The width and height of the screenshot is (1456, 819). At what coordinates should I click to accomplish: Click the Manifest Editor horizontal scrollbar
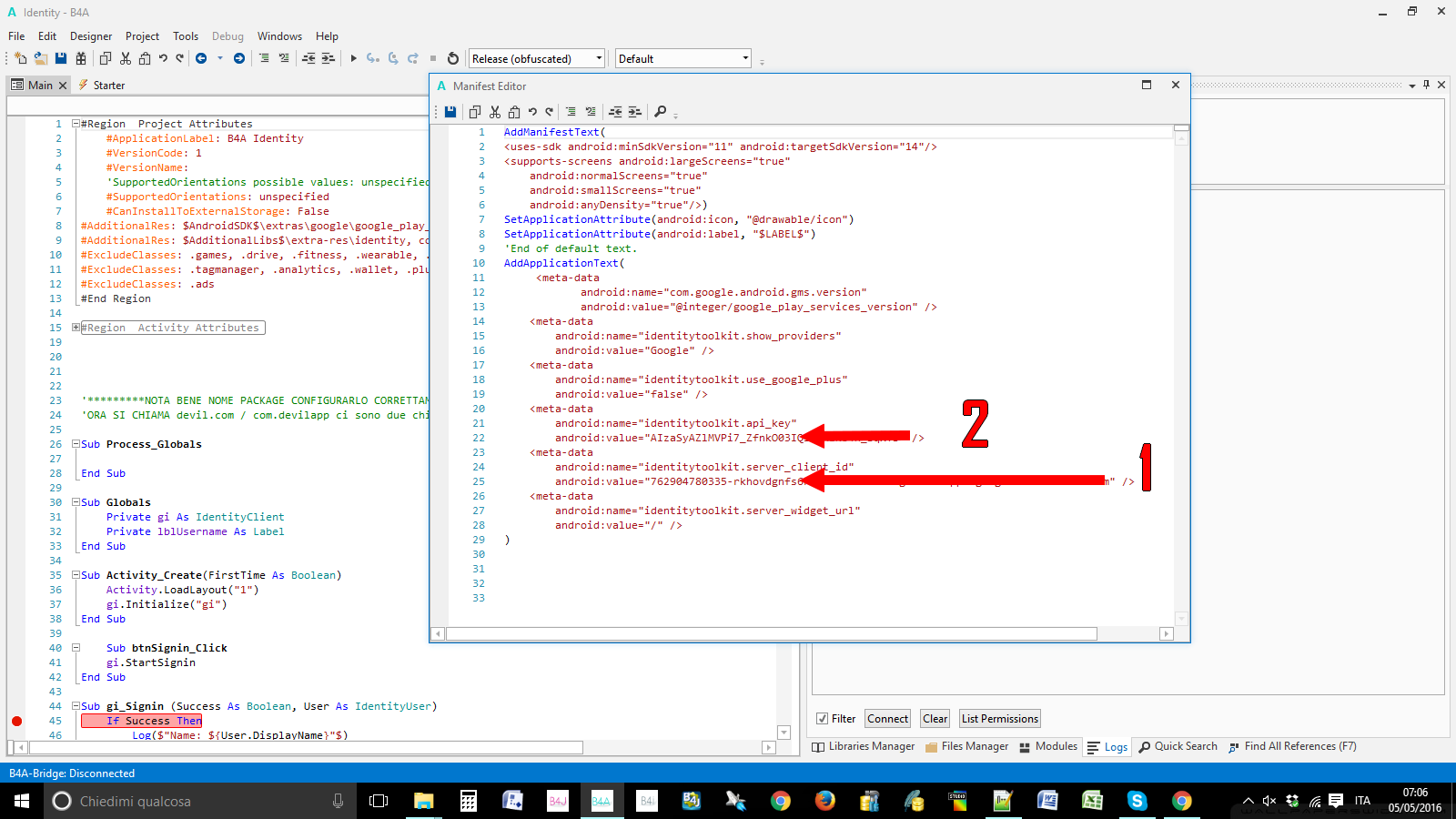[x=772, y=633]
